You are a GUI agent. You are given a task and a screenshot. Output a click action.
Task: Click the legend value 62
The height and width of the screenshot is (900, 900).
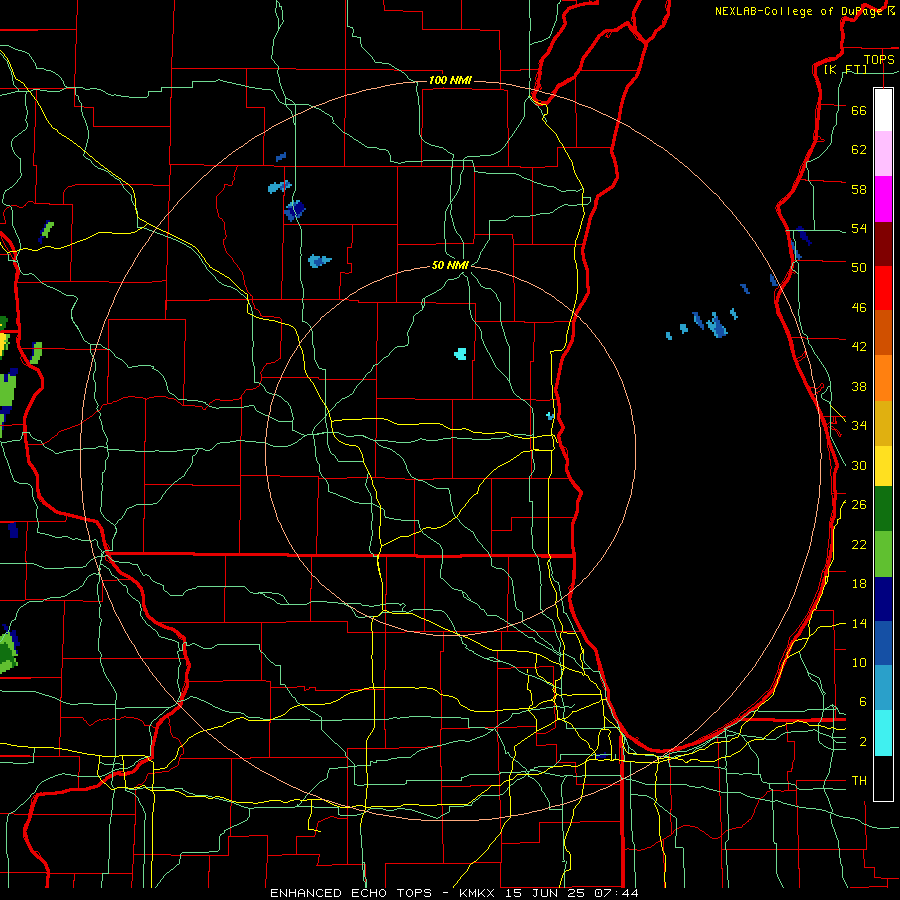859,150
